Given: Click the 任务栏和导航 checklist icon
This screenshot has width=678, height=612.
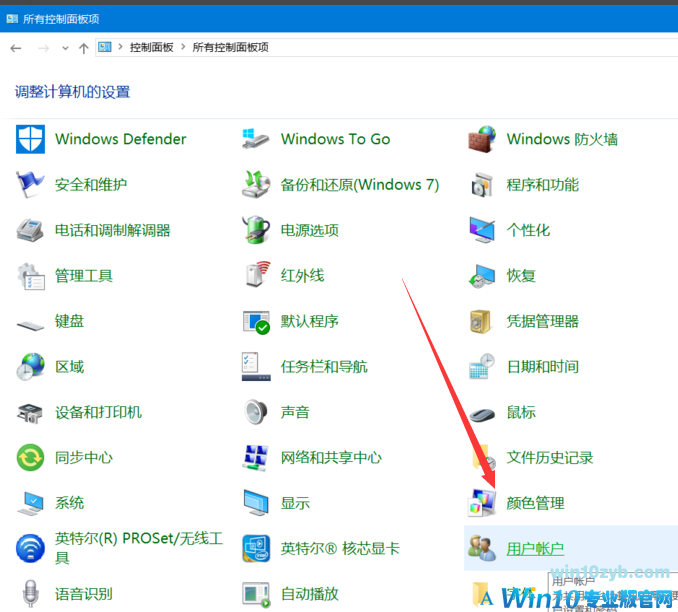Looking at the screenshot, I should (256, 367).
